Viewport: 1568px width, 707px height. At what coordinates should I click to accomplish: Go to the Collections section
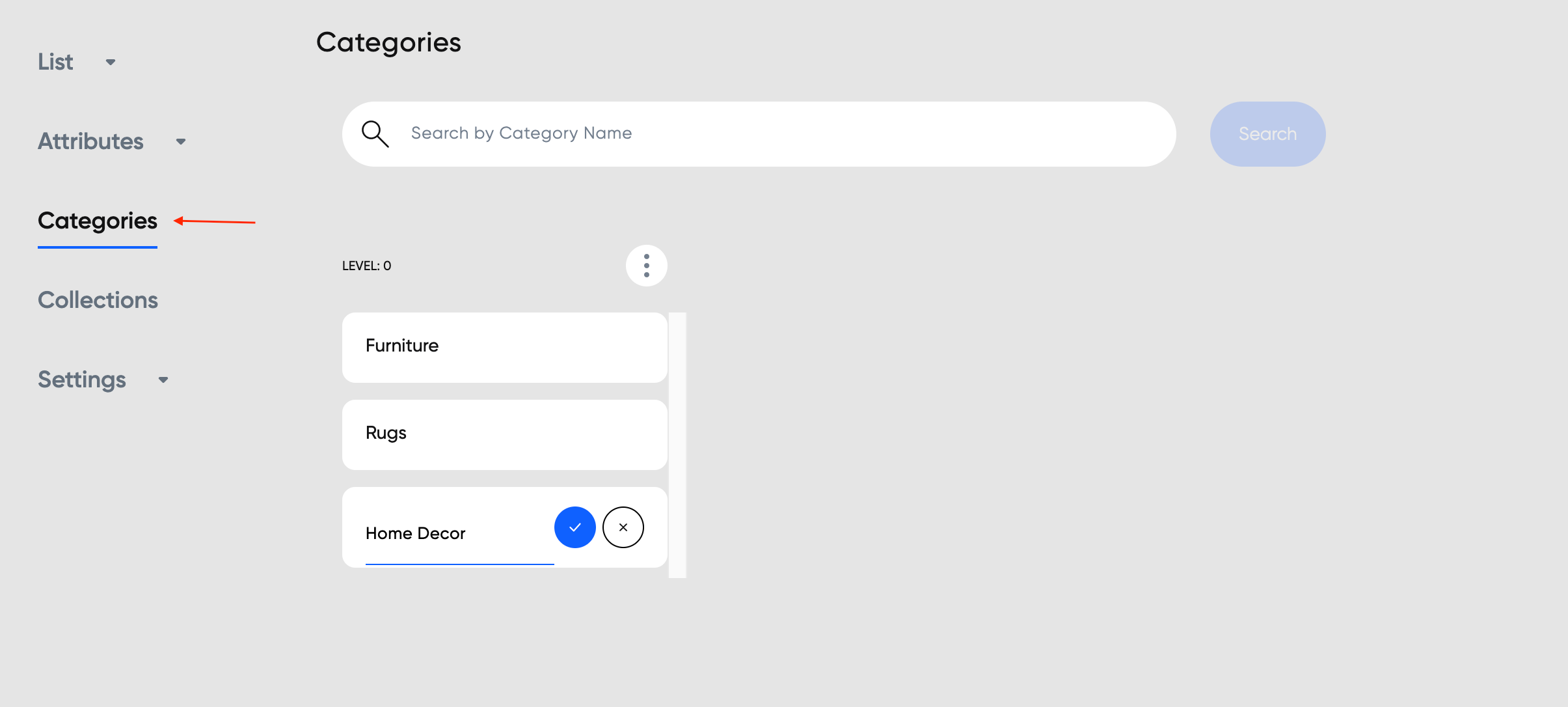point(98,300)
